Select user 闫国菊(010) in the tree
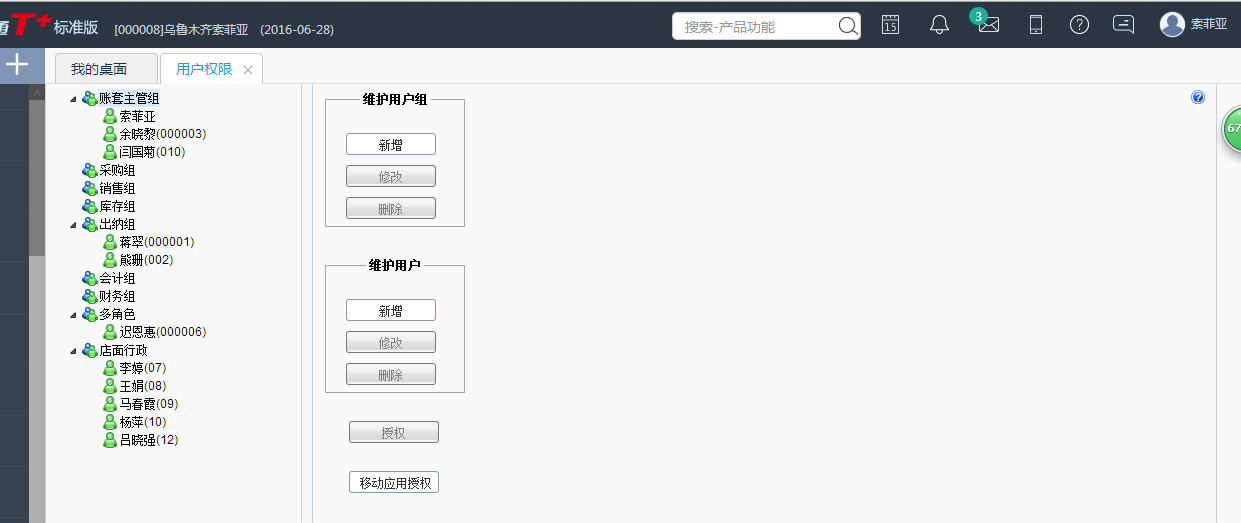This screenshot has width=1241, height=523. click(152, 152)
